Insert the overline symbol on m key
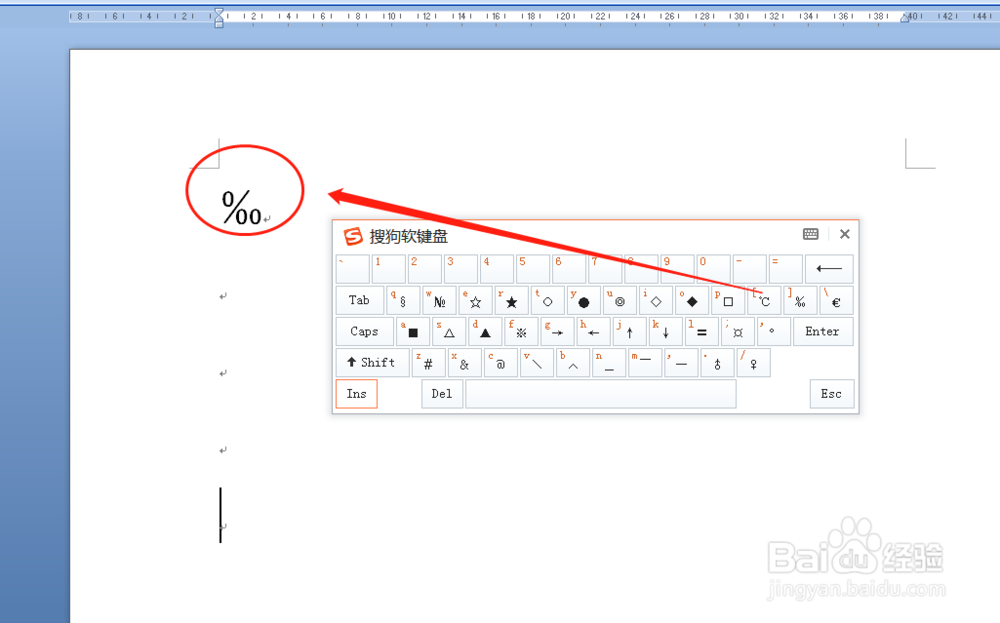This screenshot has width=1000, height=623. (x=645, y=363)
